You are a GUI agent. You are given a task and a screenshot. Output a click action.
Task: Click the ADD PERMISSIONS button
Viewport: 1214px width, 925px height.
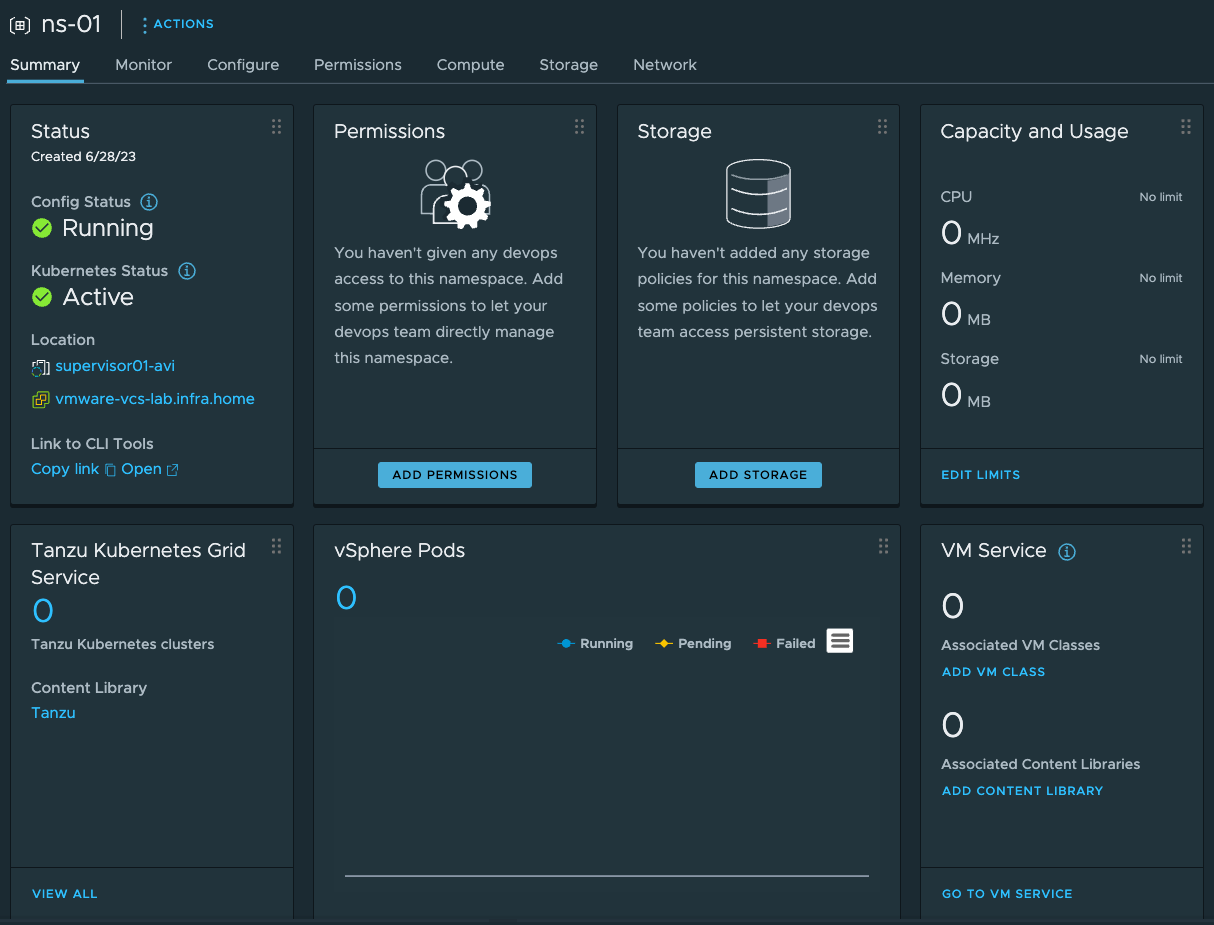pyautogui.click(x=454, y=475)
